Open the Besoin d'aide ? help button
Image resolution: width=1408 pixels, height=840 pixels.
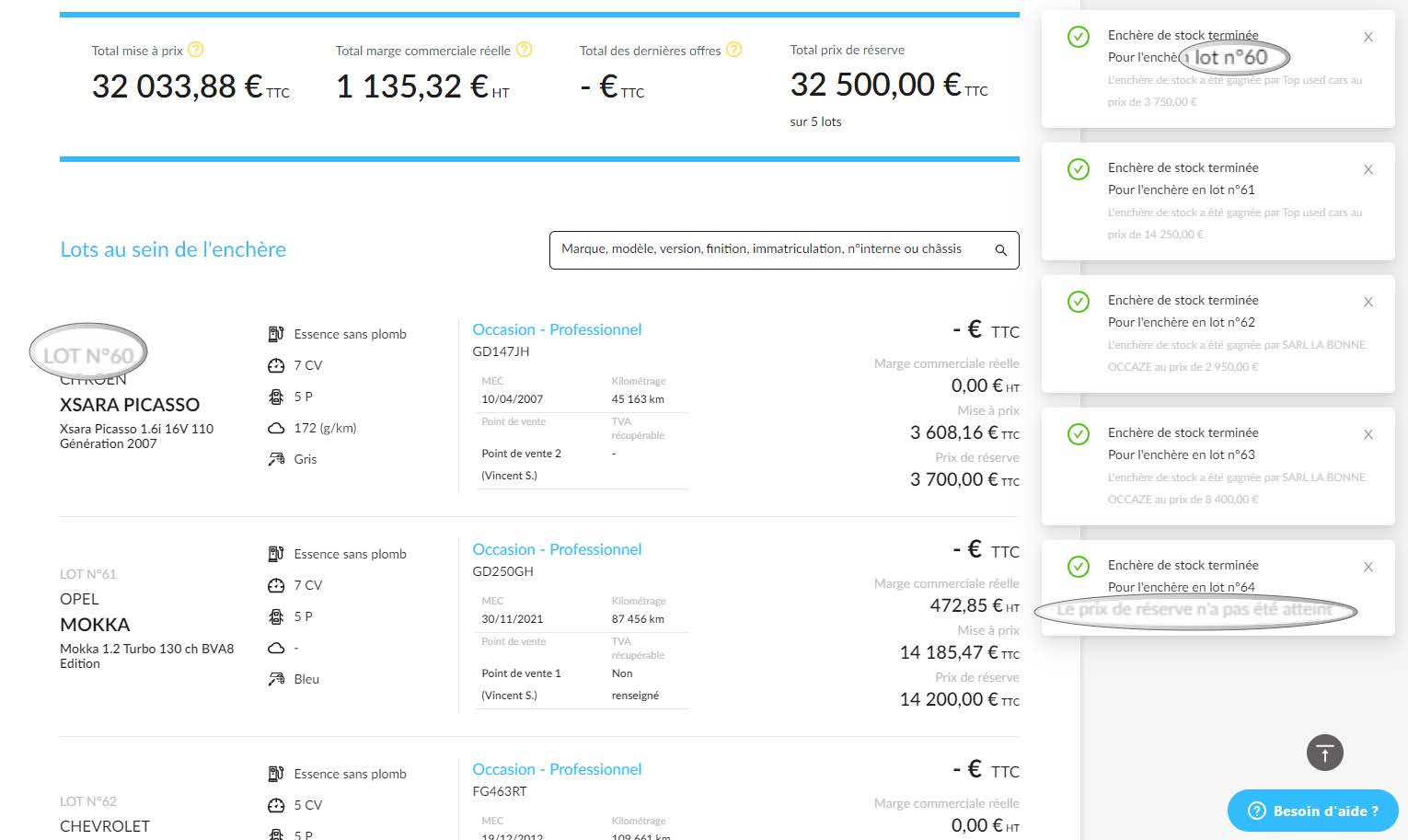1313,811
